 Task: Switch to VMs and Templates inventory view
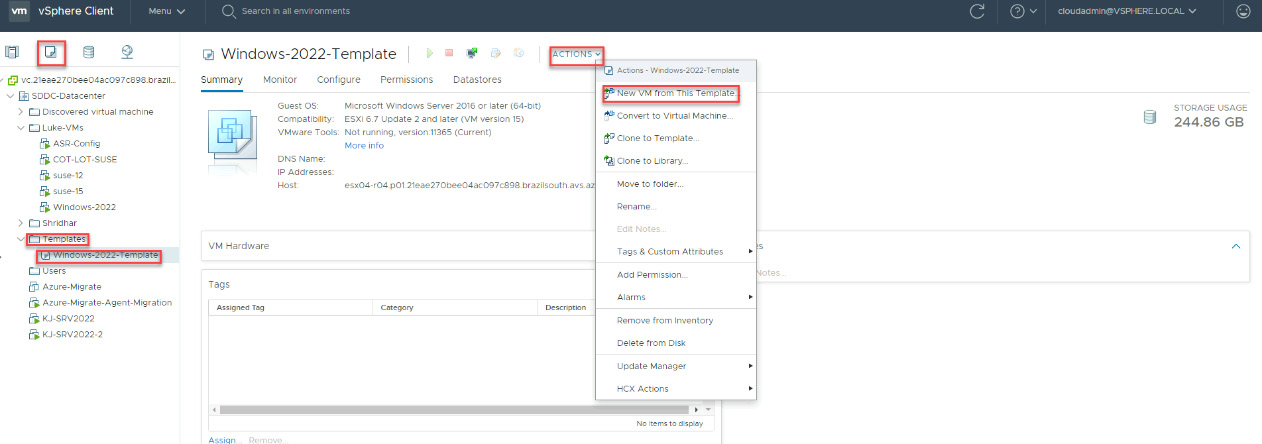point(51,52)
